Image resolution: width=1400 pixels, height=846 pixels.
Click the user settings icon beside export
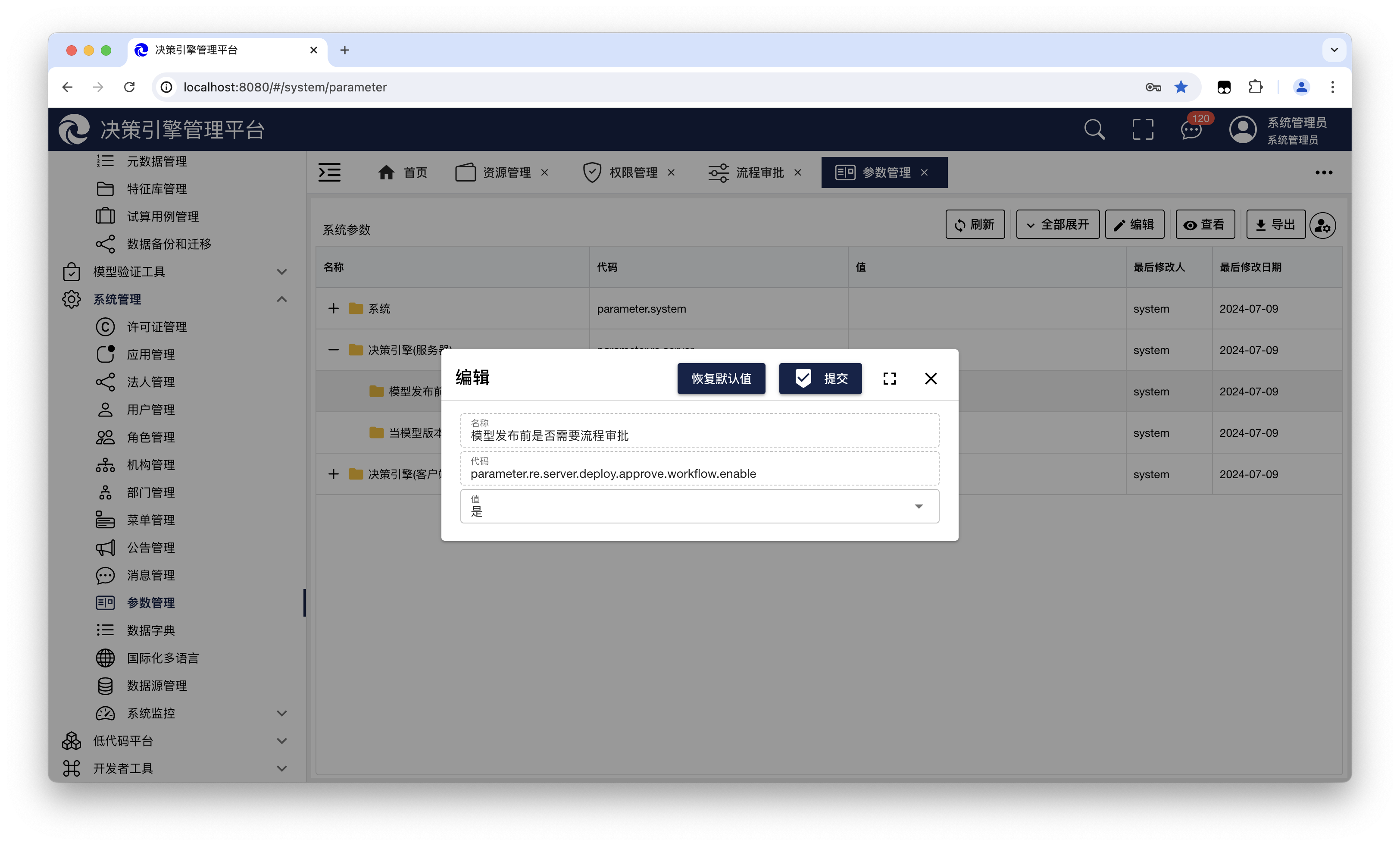point(1323,226)
